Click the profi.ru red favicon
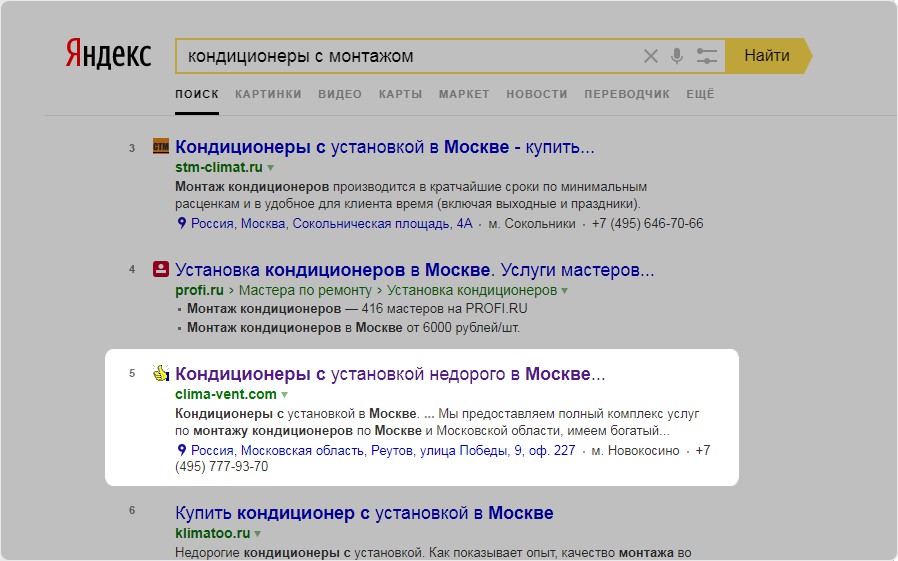Viewport: 898px width, 561px height. (x=161, y=269)
